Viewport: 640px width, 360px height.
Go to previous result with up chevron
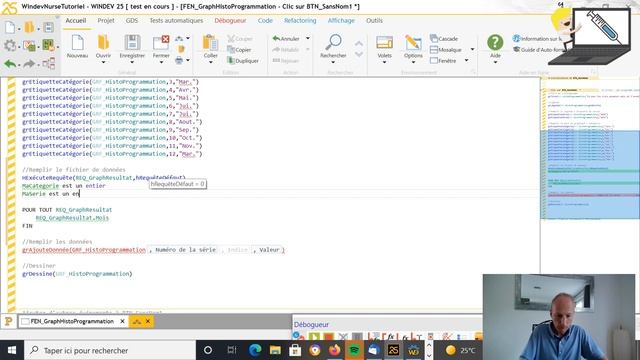[359, 44]
